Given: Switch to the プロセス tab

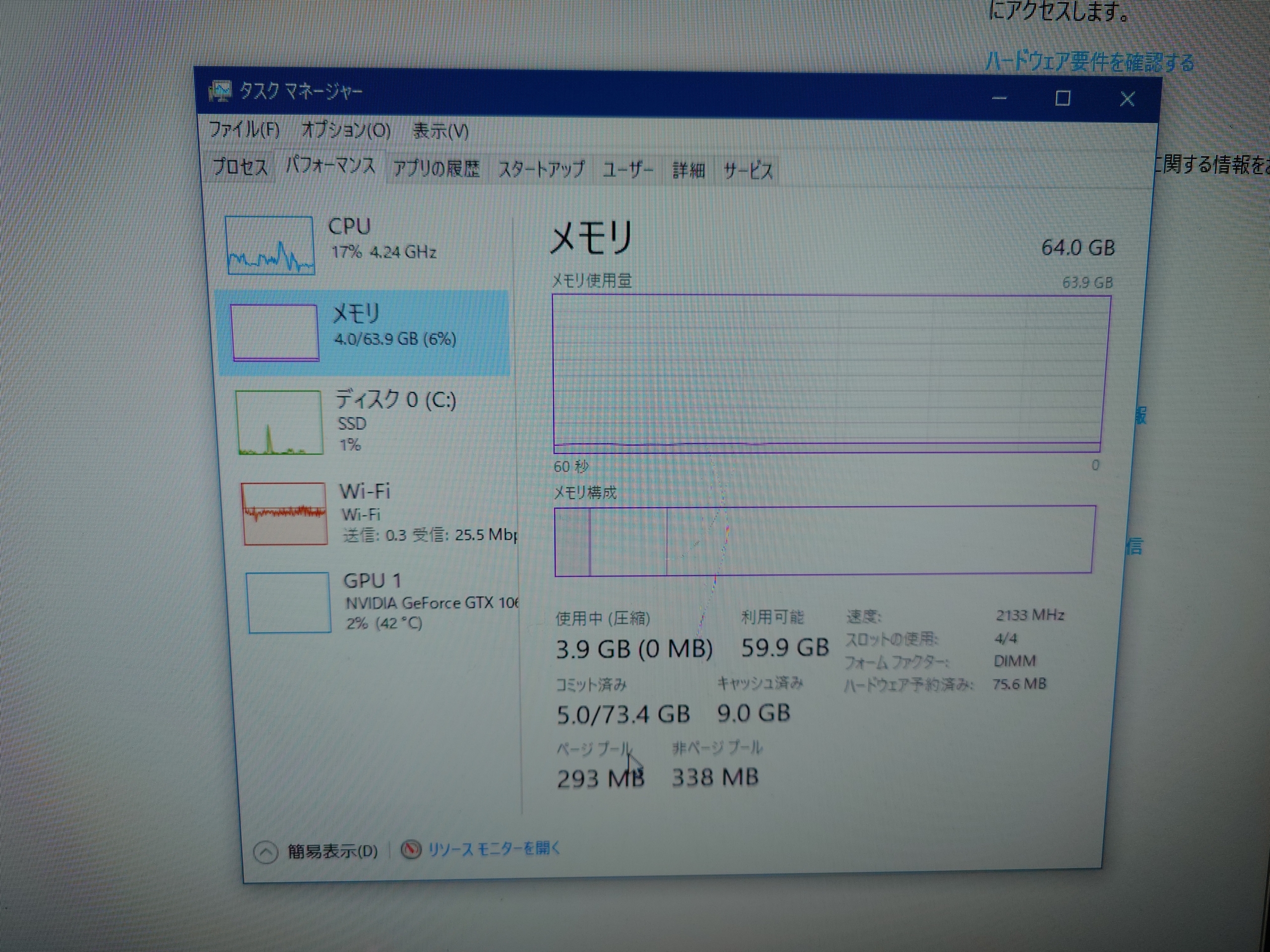Looking at the screenshot, I should 240,167.
